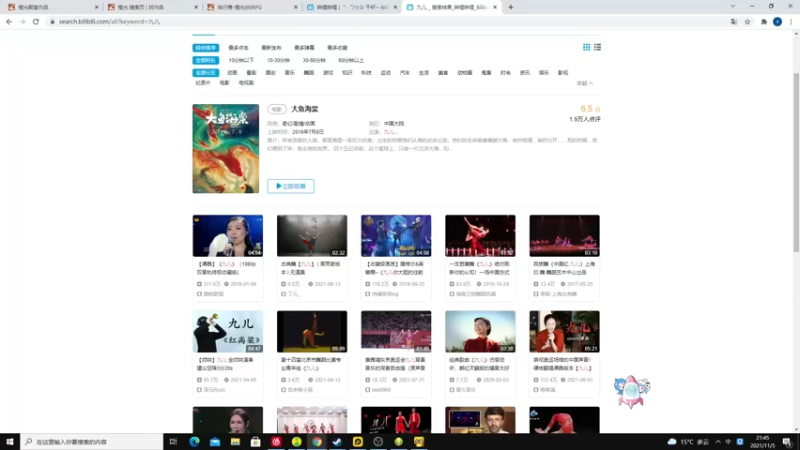800x450 pixels.
Task: Filter duration to 30-60分钟
Action: click(314, 60)
